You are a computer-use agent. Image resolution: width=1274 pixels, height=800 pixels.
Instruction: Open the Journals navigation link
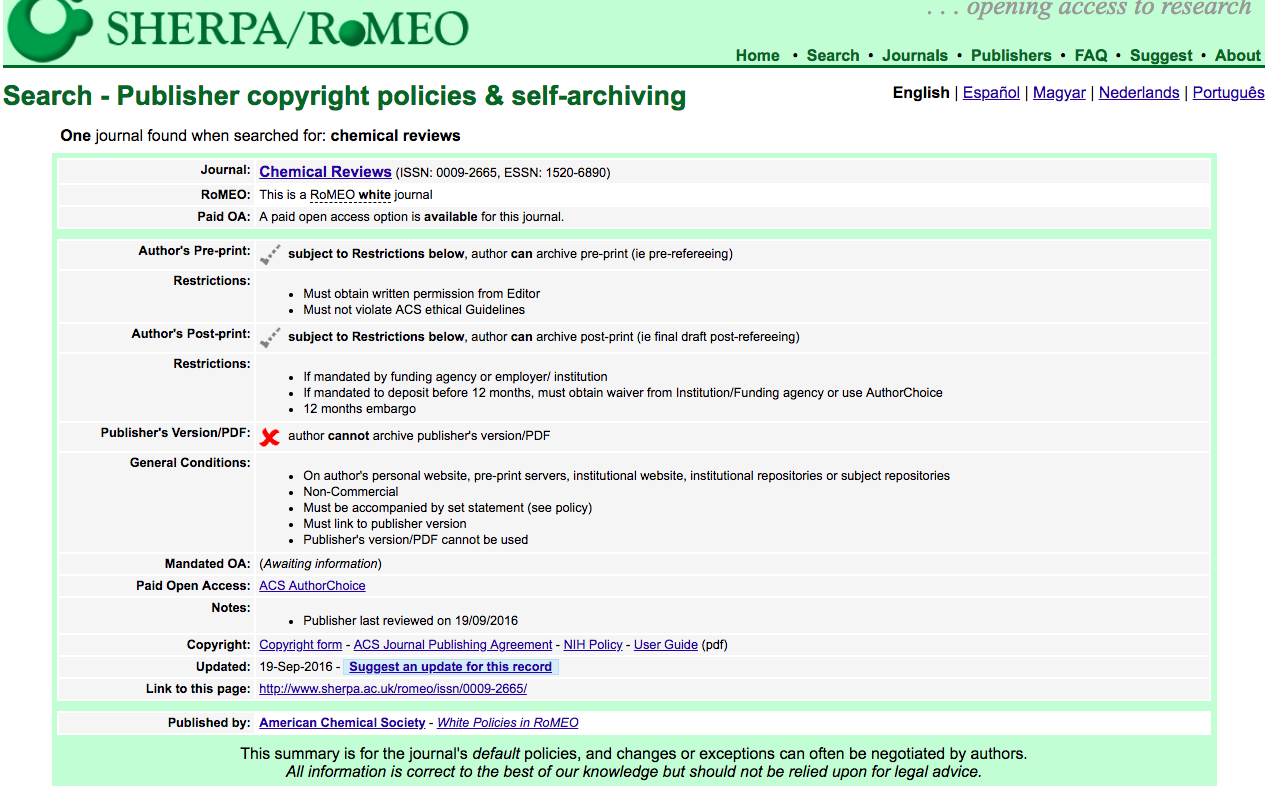coord(914,56)
